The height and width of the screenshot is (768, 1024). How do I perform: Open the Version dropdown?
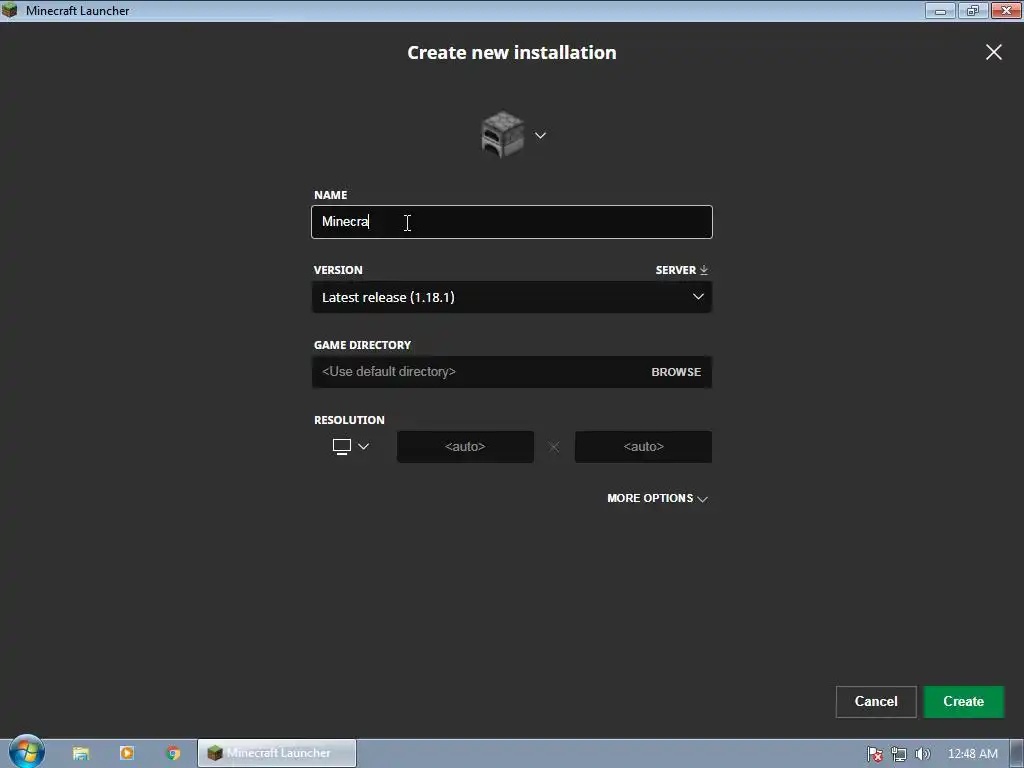(x=511, y=297)
